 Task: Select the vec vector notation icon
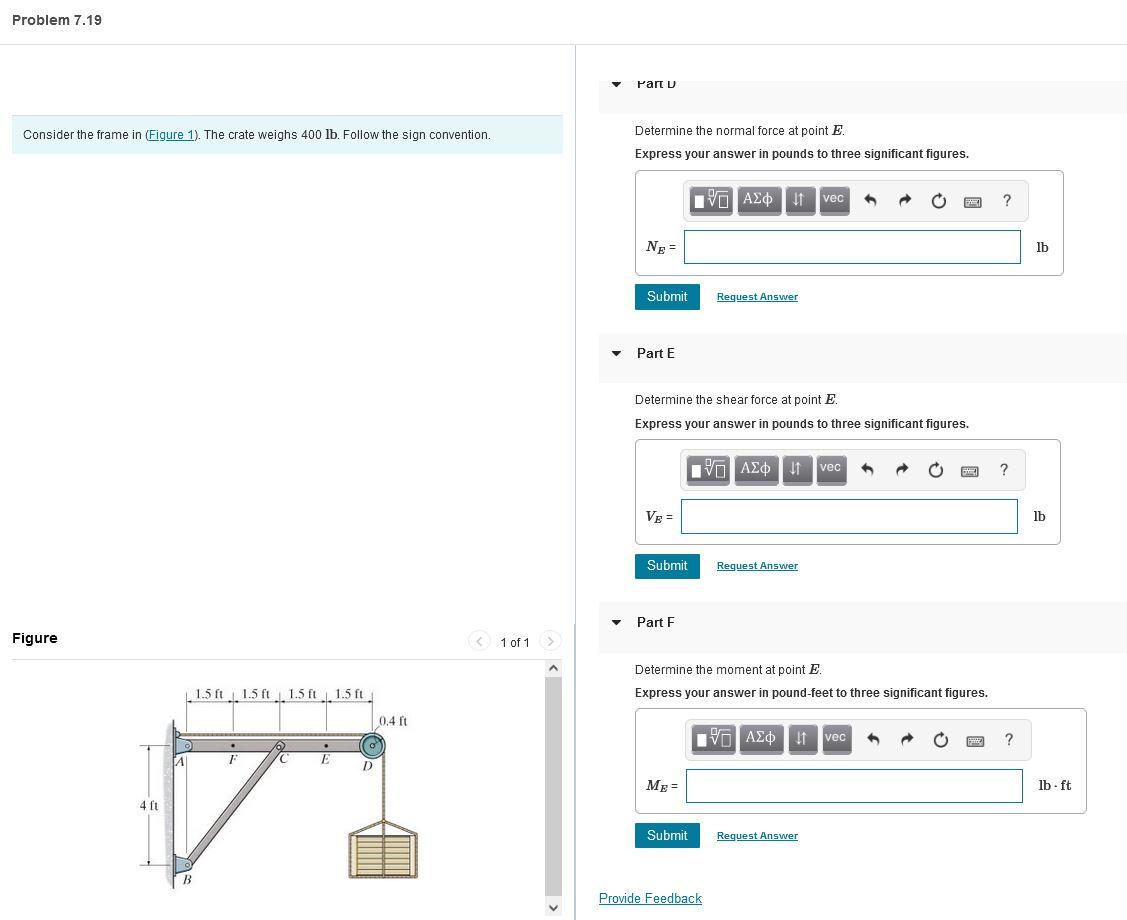pyautogui.click(x=833, y=200)
